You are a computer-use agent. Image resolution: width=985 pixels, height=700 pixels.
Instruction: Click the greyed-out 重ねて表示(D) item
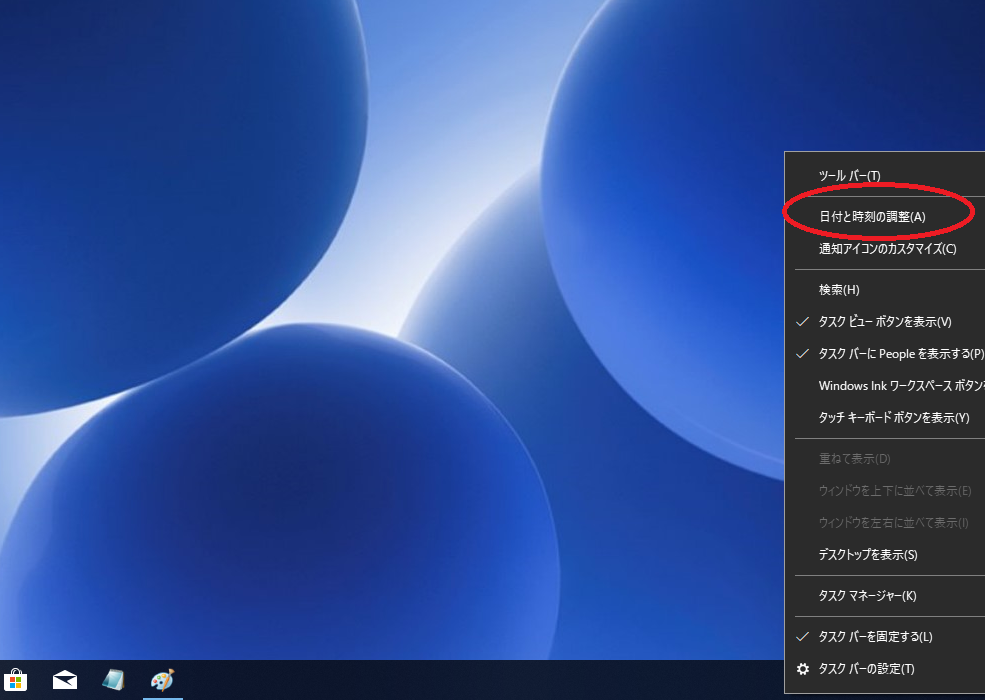tap(854, 459)
